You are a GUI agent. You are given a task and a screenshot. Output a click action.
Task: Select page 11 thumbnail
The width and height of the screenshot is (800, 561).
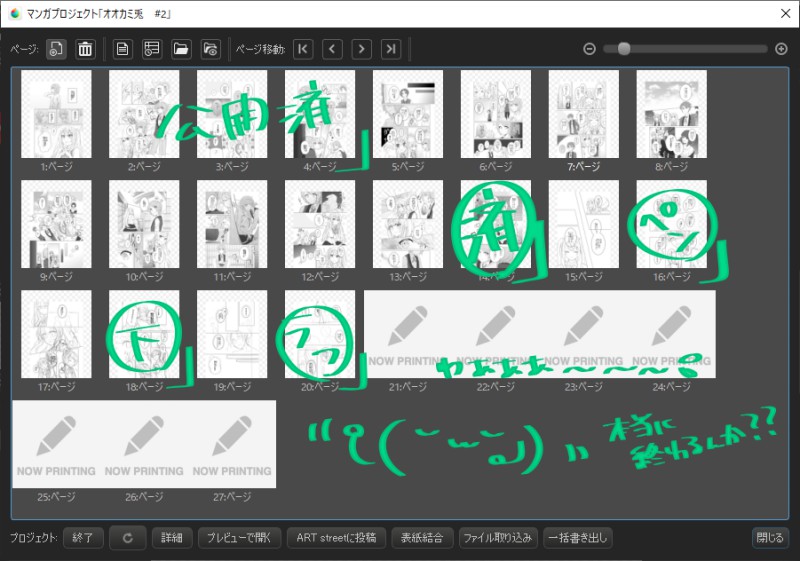(x=232, y=224)
